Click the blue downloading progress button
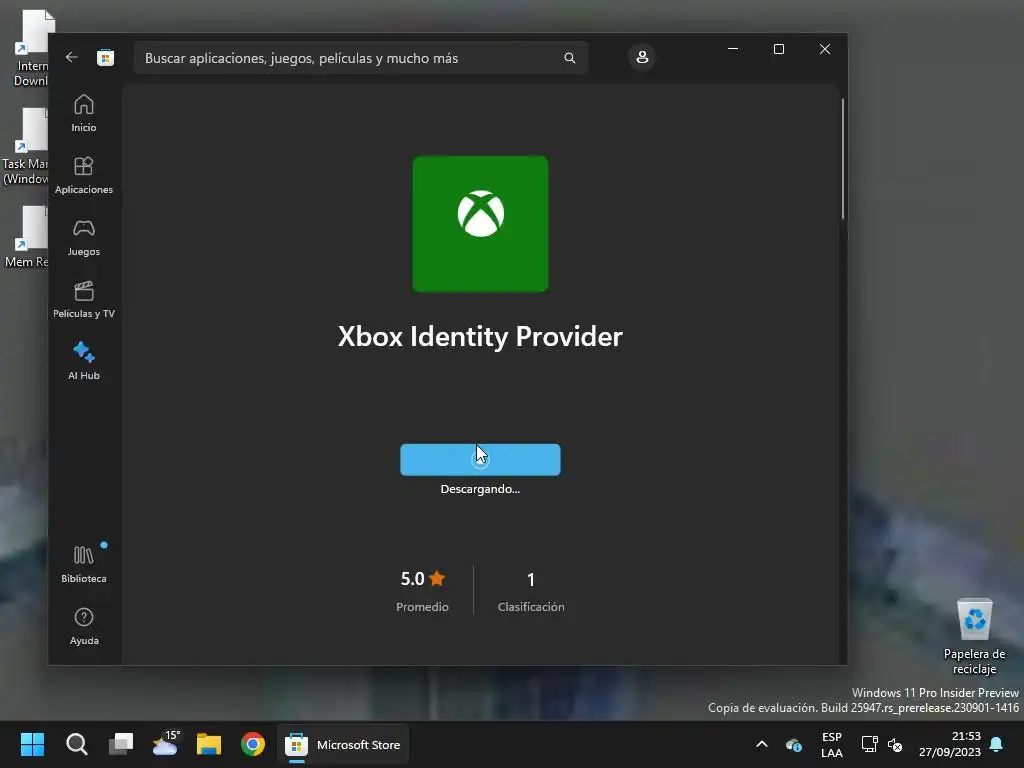Image resolution: width=1024 pixels, height=768 pixels. pyautogui.click(x=480, y=460)
